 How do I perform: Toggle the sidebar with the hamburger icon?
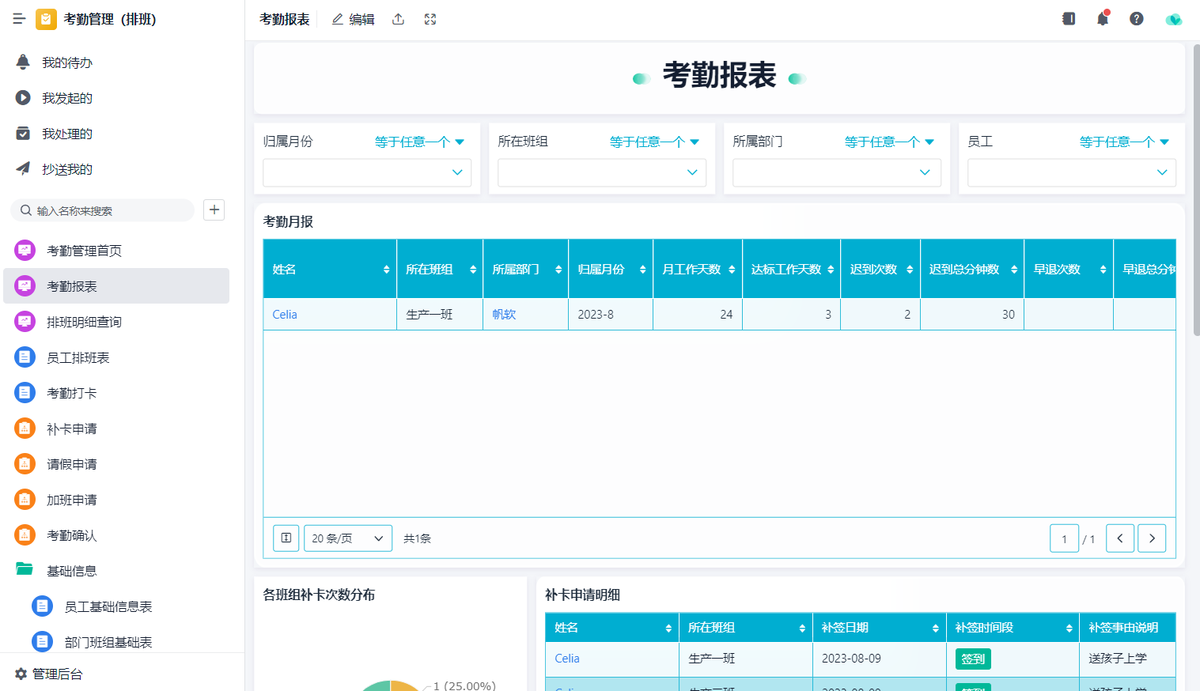pos(17,18)
